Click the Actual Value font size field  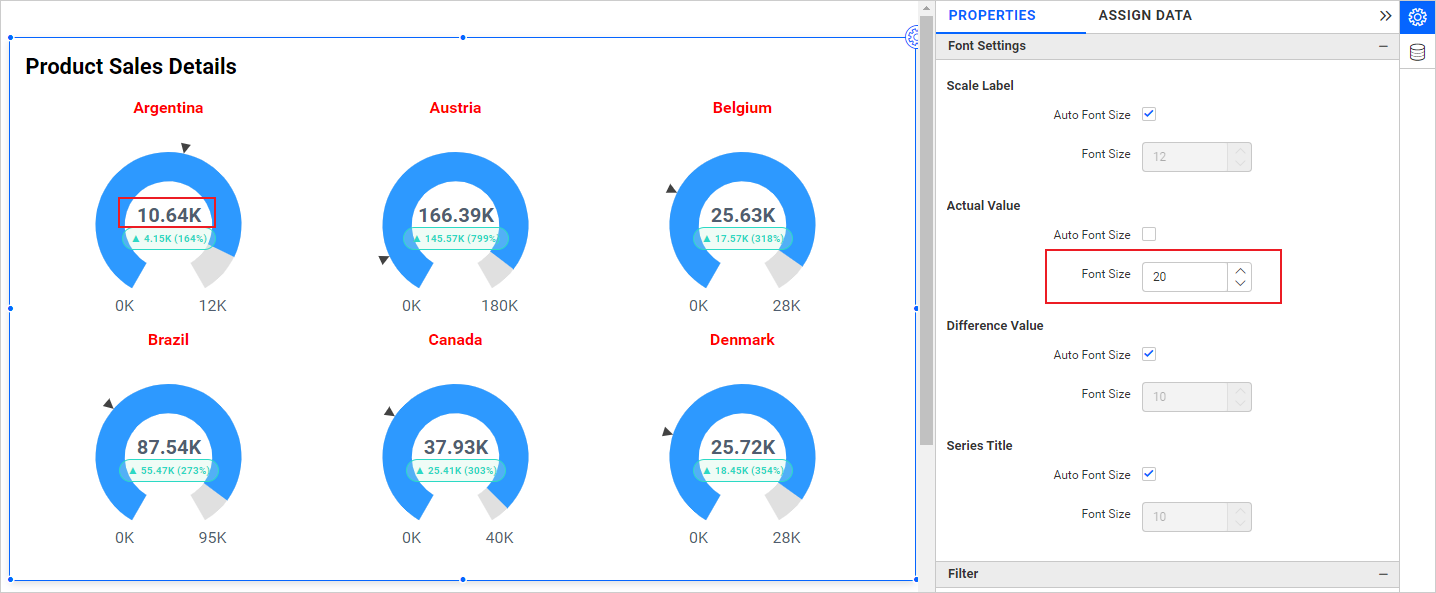(1184, 277)
